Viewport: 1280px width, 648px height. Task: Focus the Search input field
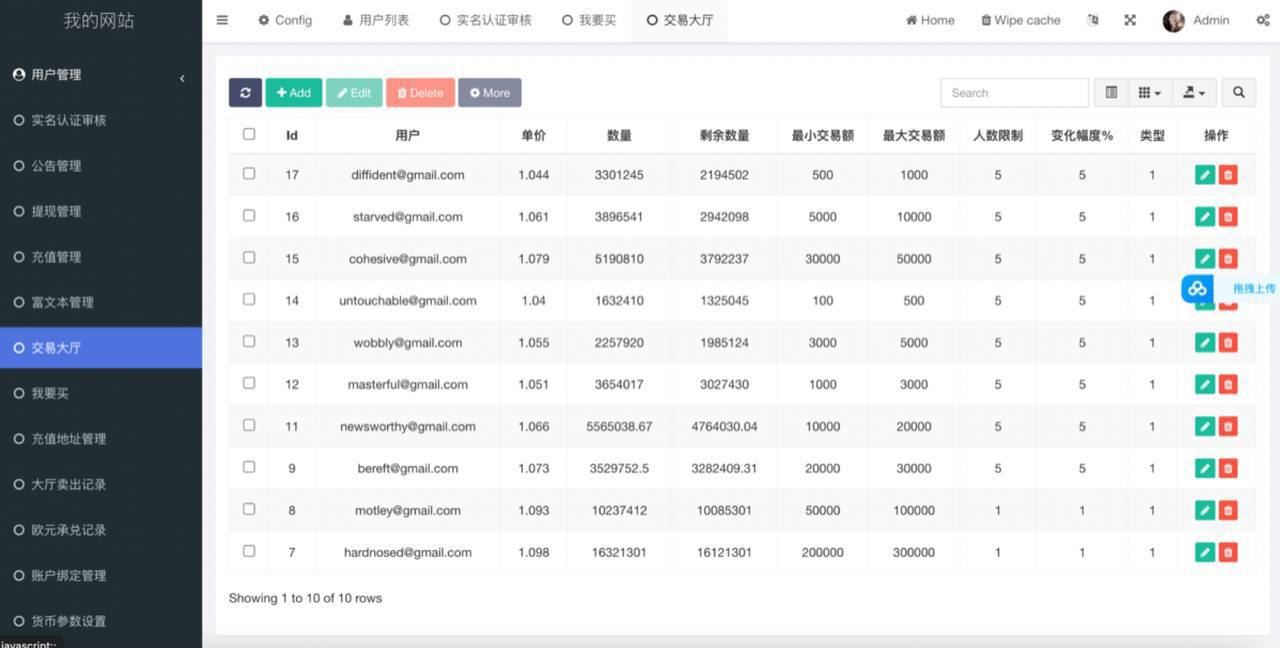pyautogui.click(x=1014, y=93)
